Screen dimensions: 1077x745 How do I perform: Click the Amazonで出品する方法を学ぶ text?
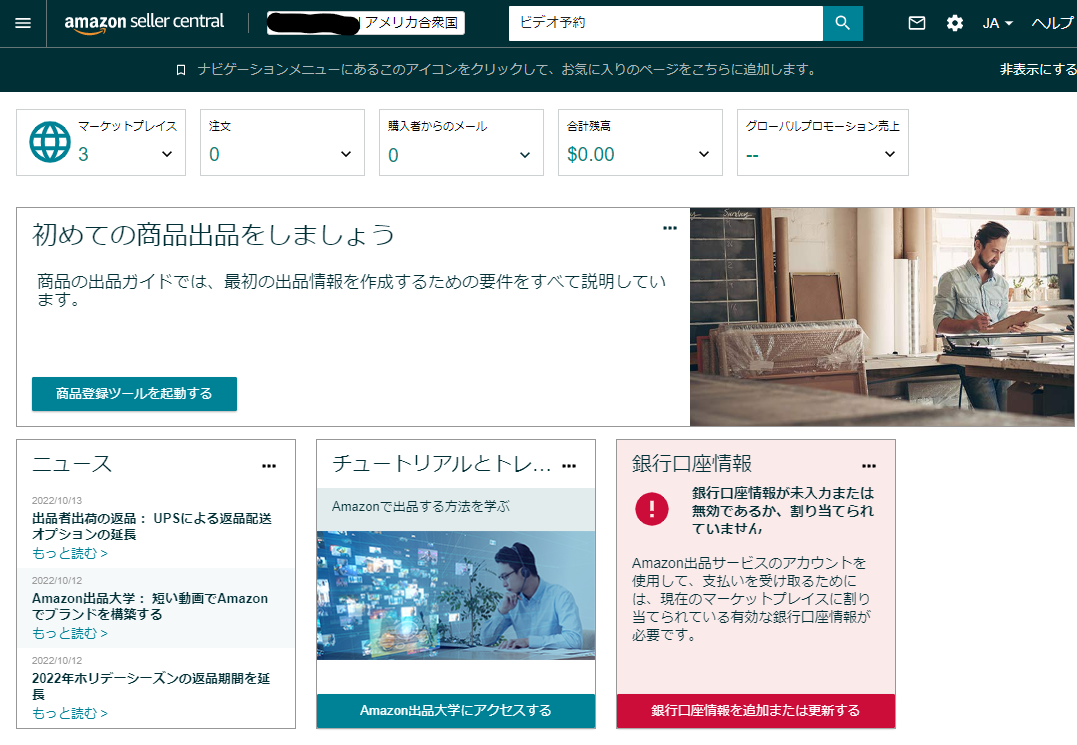421,507
